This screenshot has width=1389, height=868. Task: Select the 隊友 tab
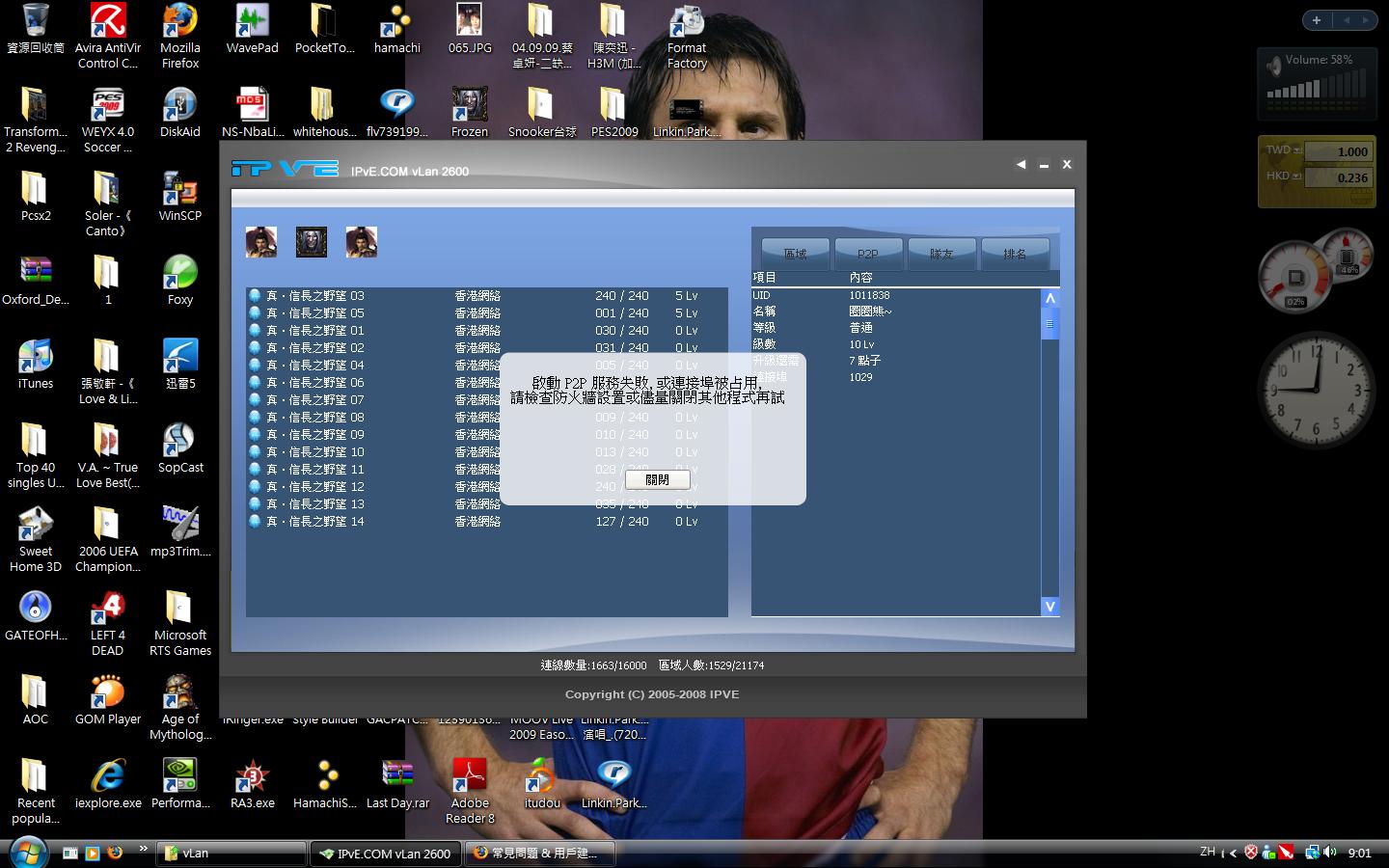point(941,254)
